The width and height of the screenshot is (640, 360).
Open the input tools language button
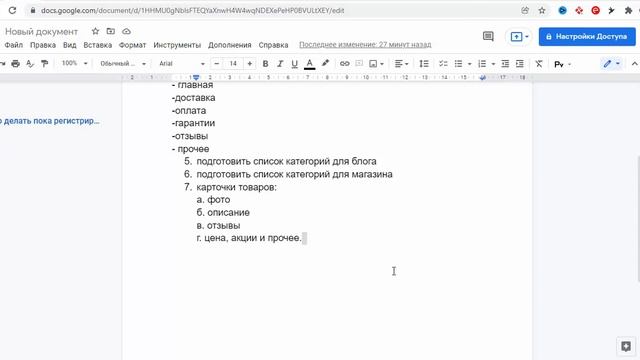click(559, 64)
